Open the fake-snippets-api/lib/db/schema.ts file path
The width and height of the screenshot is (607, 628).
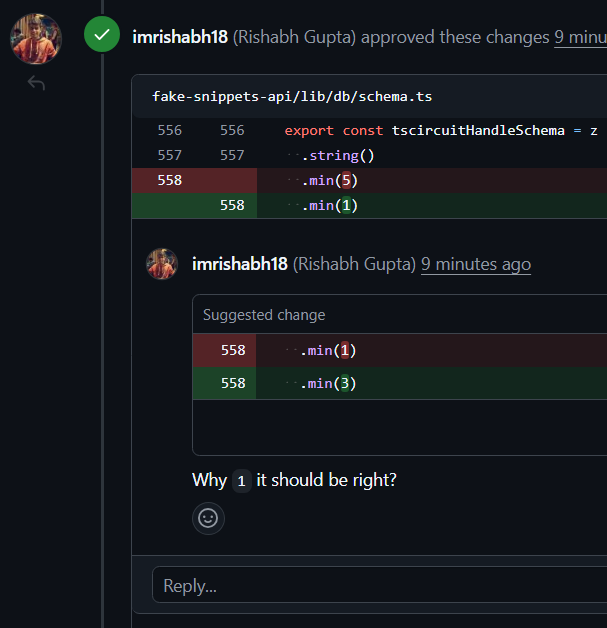[292, 97]
